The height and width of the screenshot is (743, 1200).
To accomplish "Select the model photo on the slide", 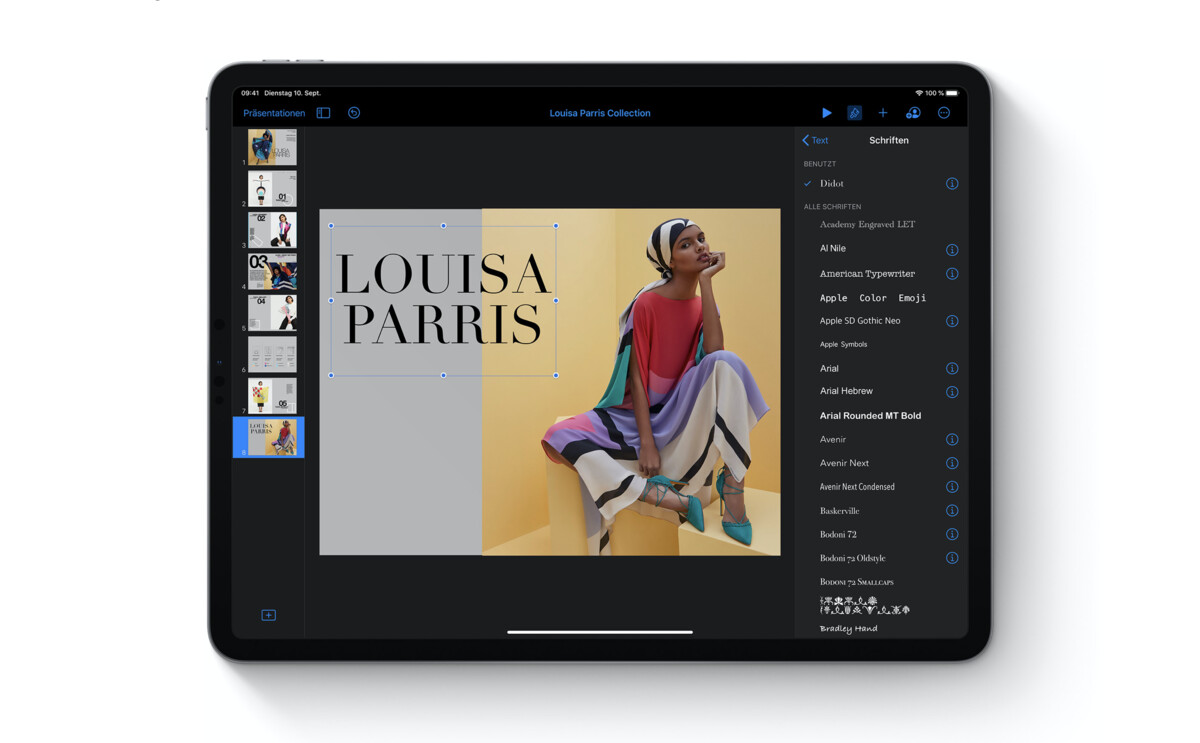I will (631, 382).
